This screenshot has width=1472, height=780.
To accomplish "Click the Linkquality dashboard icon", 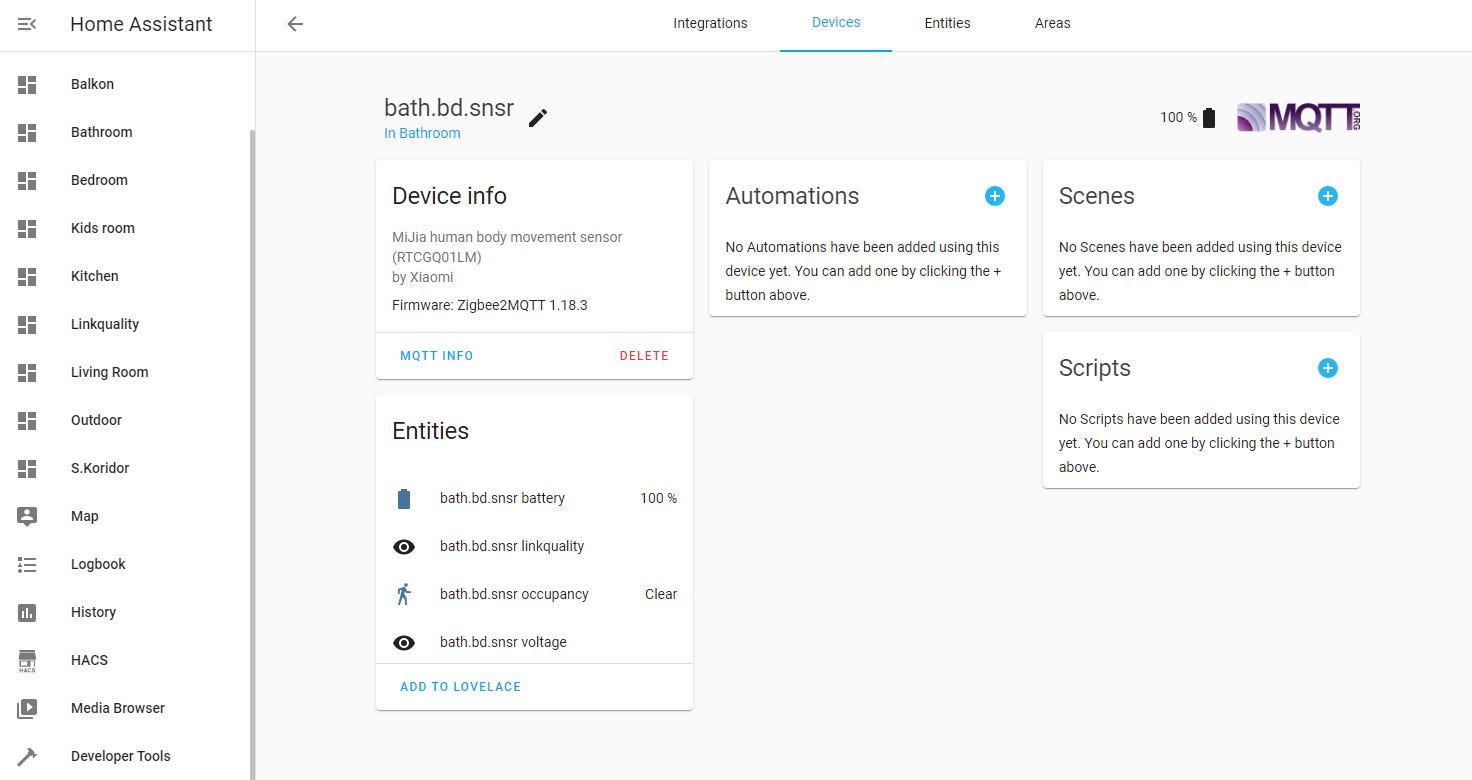I will pos(27,324).
